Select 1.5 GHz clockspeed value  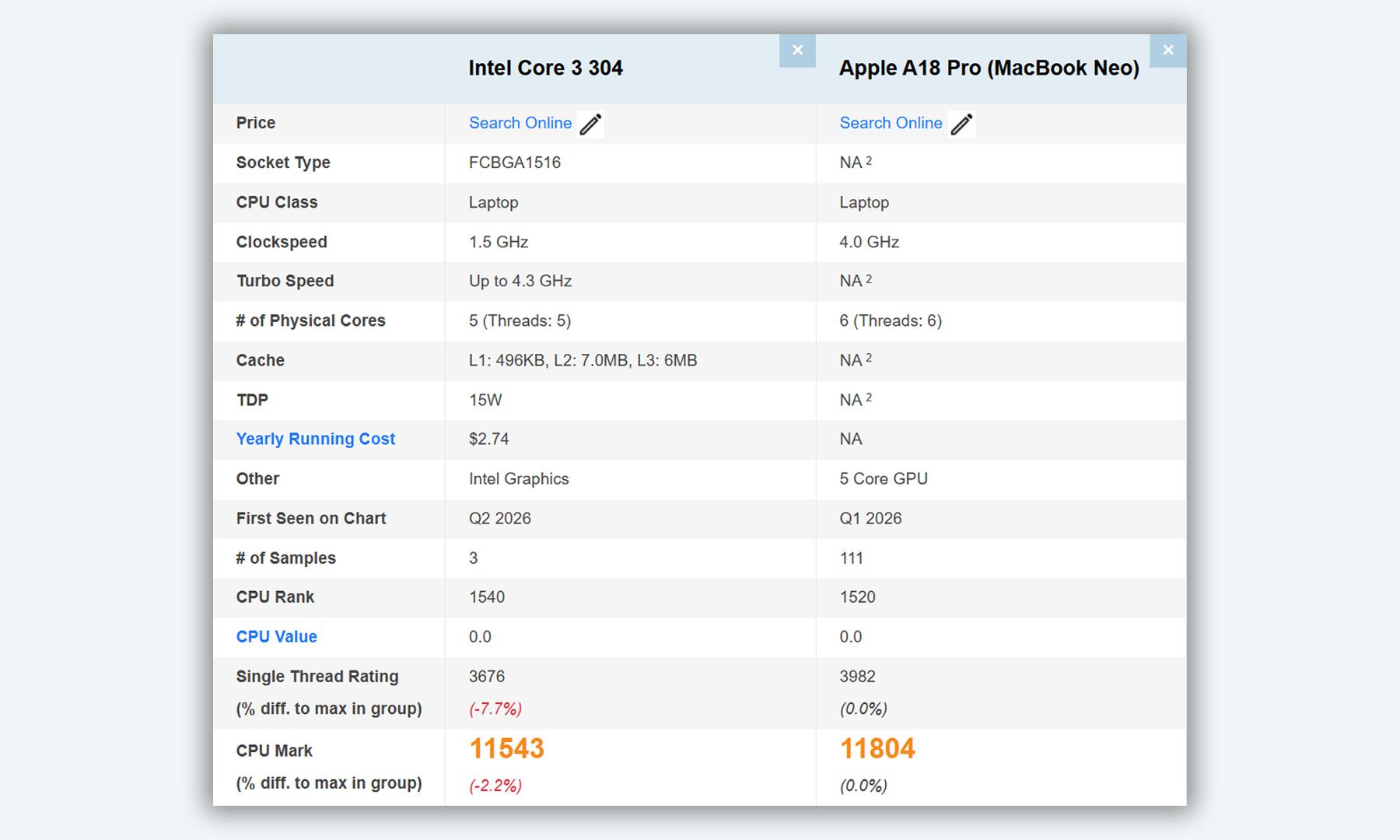[499, 242]
